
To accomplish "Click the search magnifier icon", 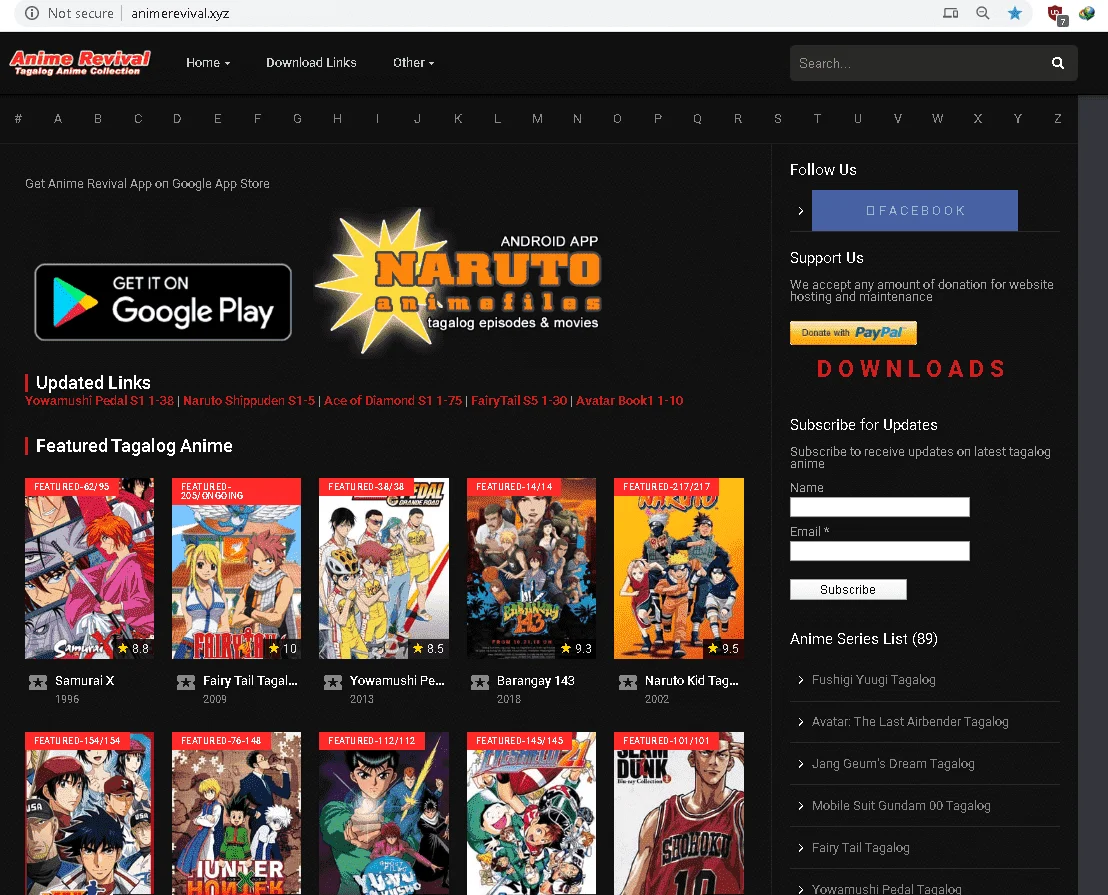I will [x=1057, y=63].
